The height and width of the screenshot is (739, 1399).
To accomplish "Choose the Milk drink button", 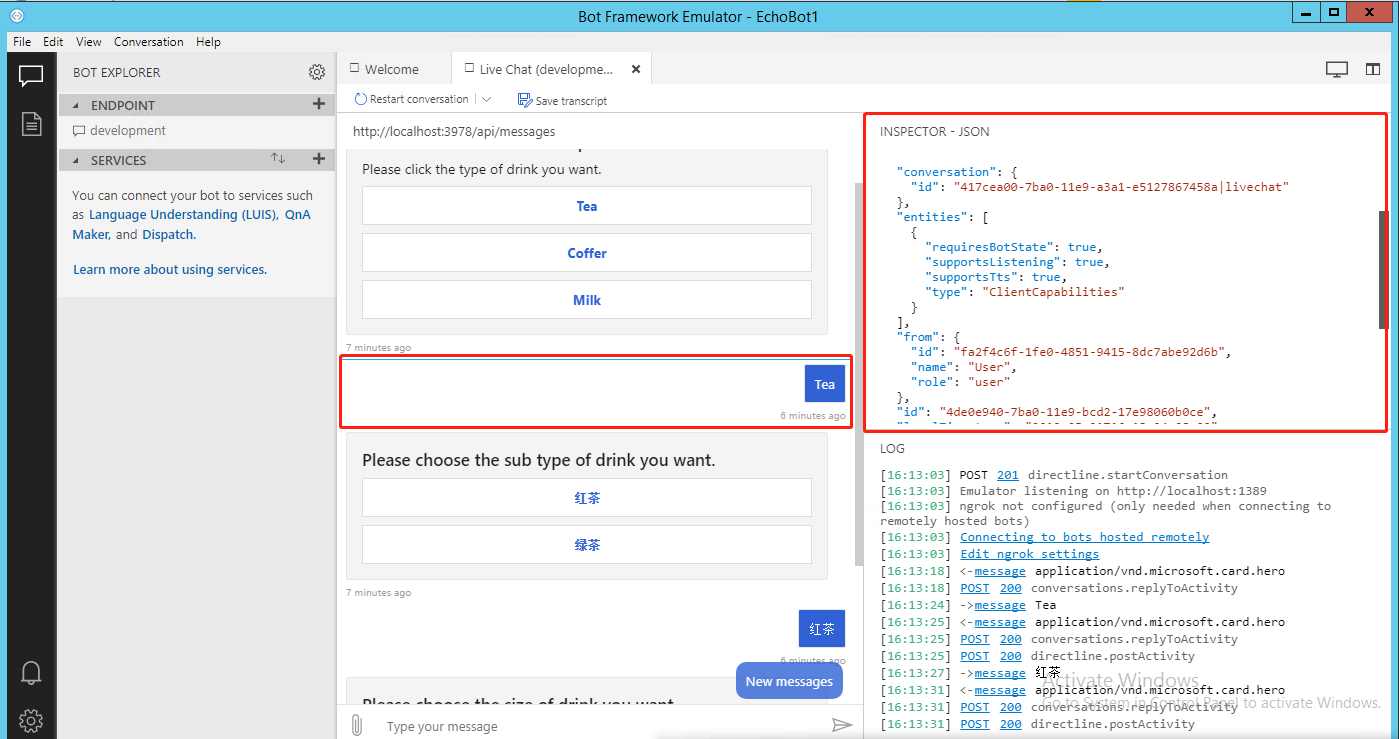I will [x=587, y=300].
